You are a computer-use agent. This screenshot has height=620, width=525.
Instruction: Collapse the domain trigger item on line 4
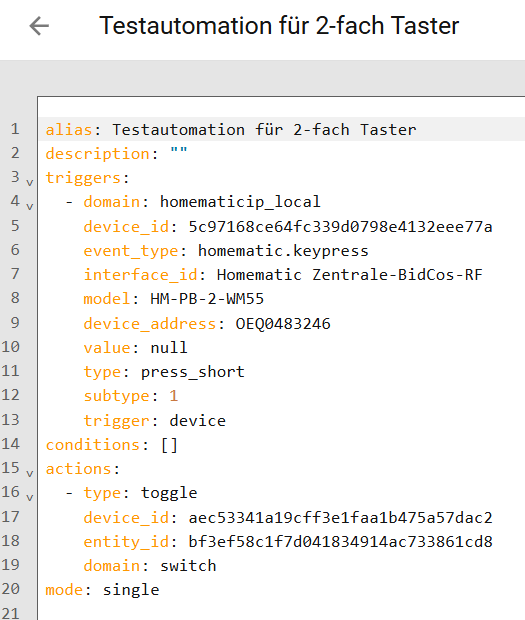click(30, 206)
